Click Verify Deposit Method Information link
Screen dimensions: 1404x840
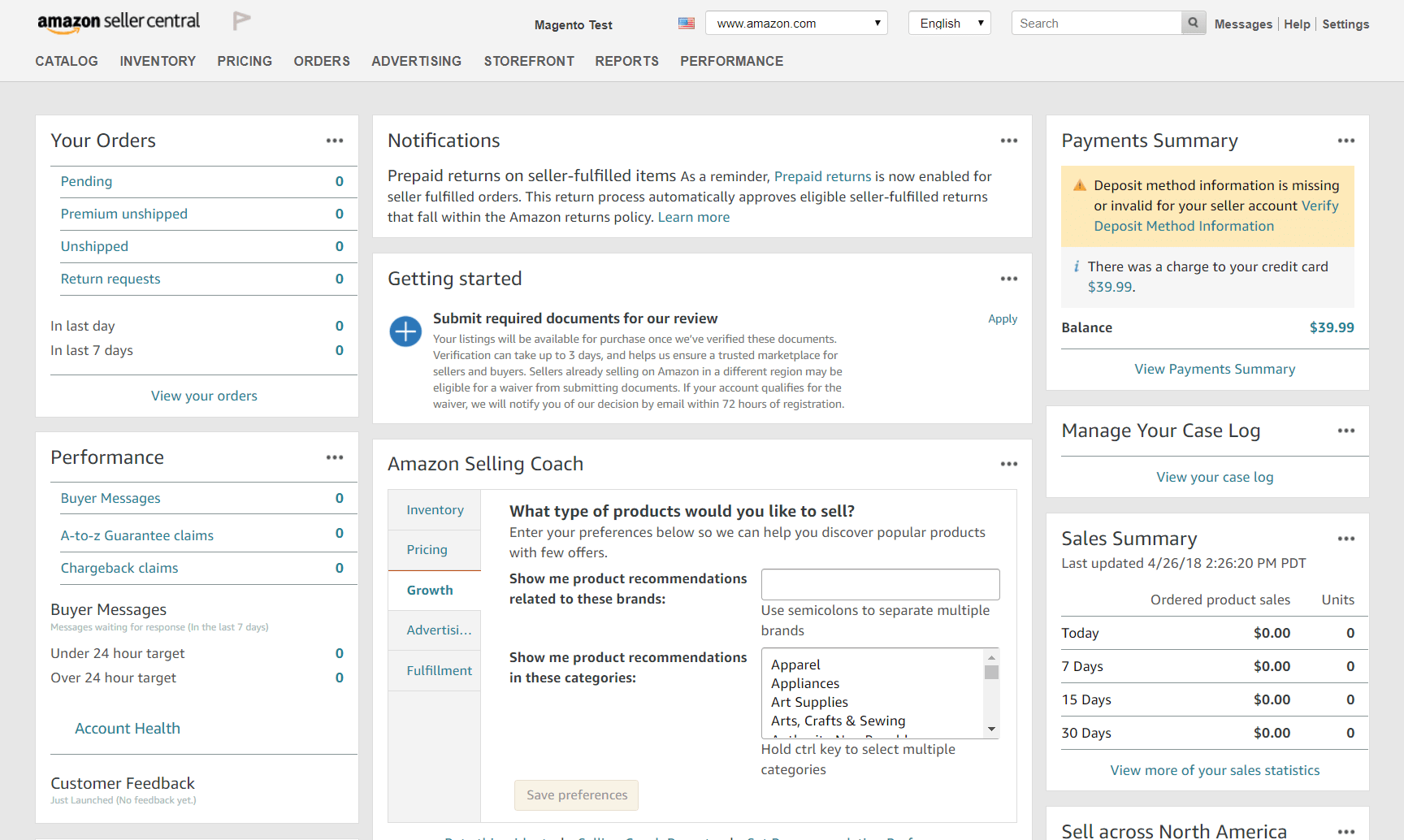click(x=1184, y=226)
